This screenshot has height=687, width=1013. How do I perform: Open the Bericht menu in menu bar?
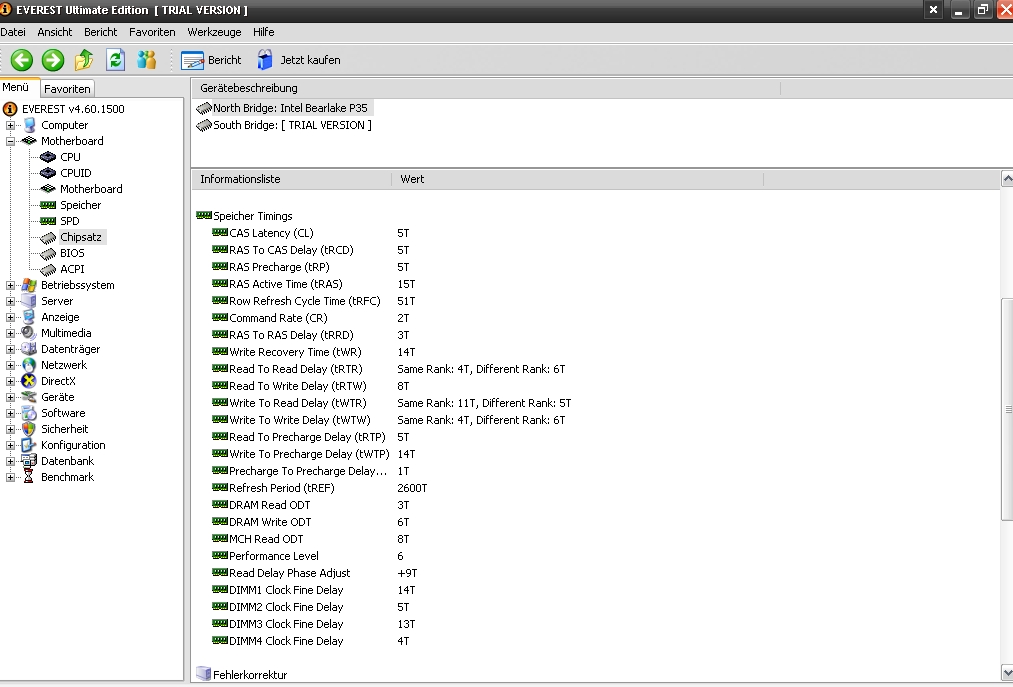click(100, 32)
